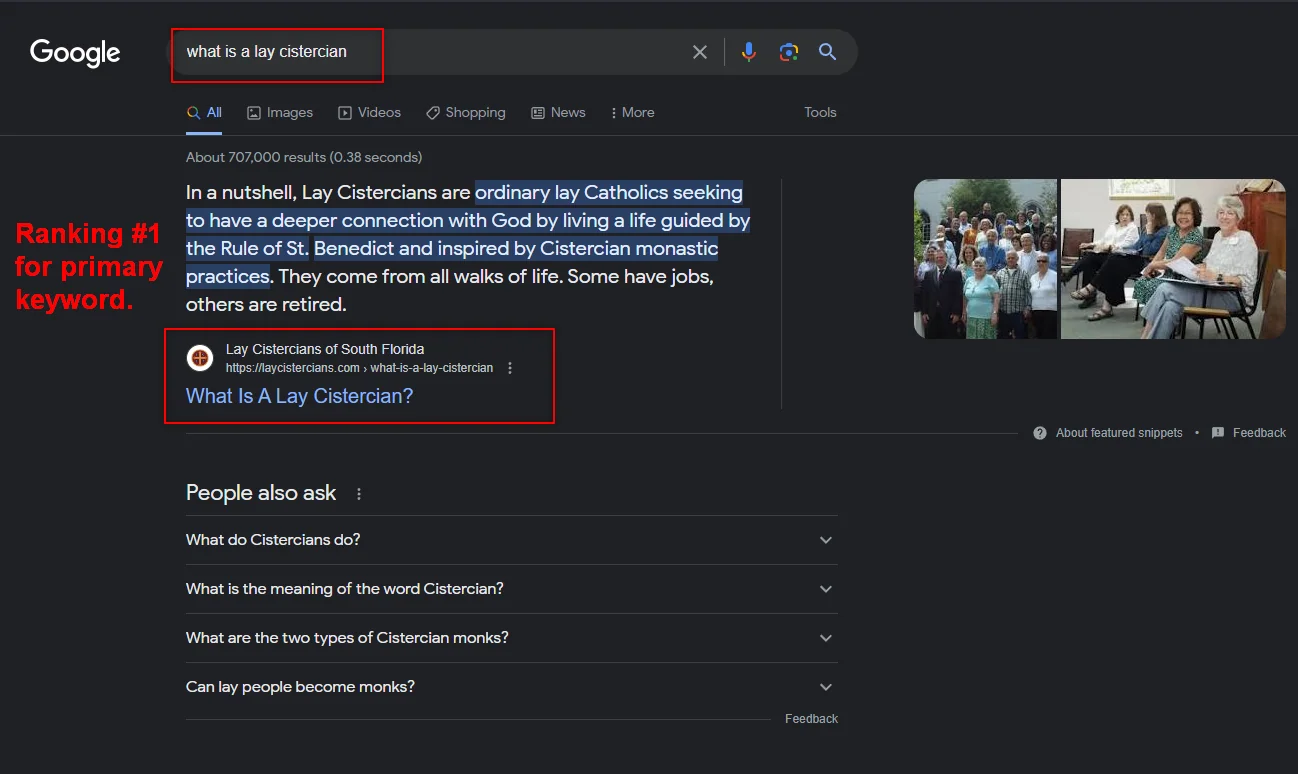Screen dimensions: 1298x774
Task: Click Feedback link below People also ask
Action: 811,719
